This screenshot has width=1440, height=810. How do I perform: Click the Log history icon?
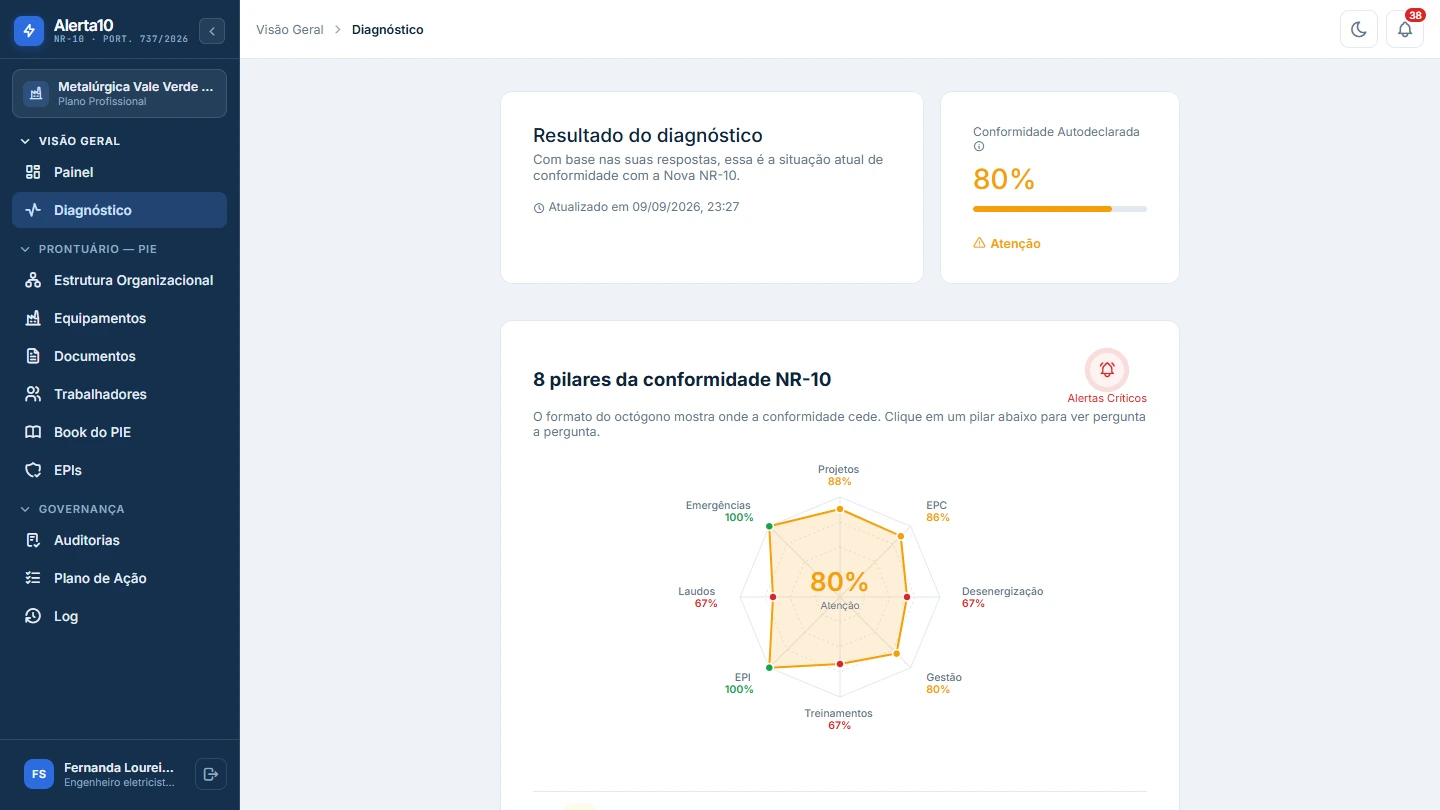[x=33, y=616]
